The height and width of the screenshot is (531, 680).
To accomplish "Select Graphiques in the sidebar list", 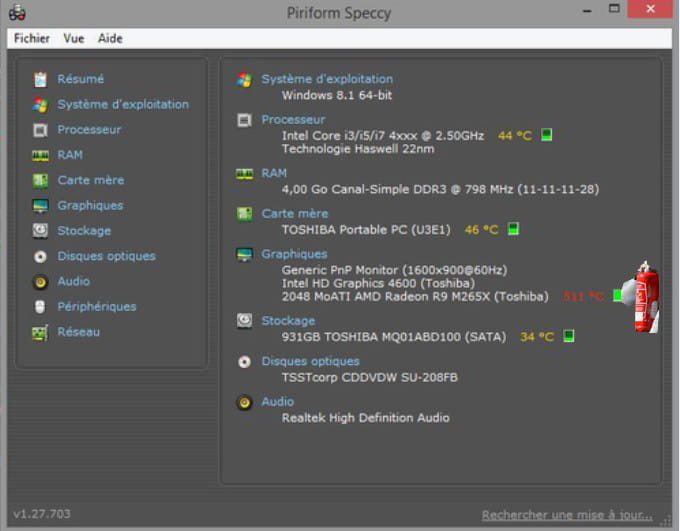I will (90, 205).
